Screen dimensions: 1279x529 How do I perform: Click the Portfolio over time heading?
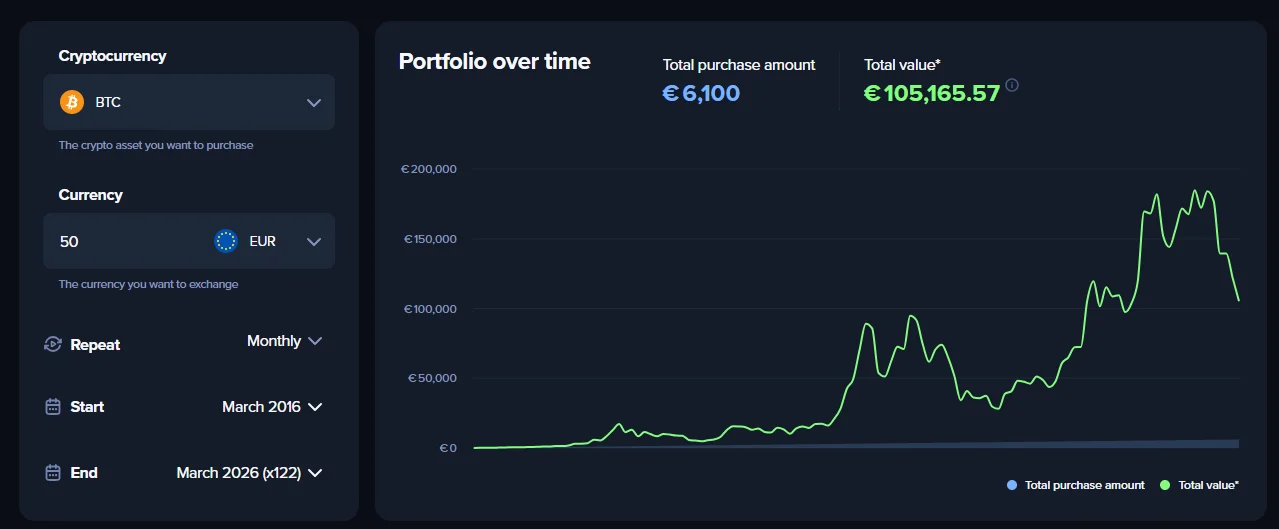pyautogui.click(x=494, y=61)
